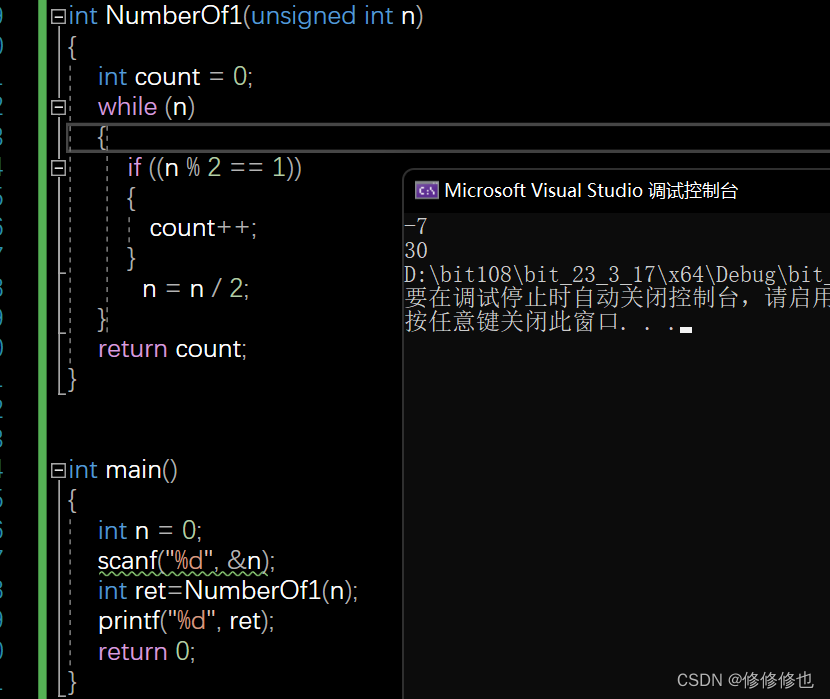Collapse the main function block
The width and height of the screenshot is (830, 699).
[58, 470]
